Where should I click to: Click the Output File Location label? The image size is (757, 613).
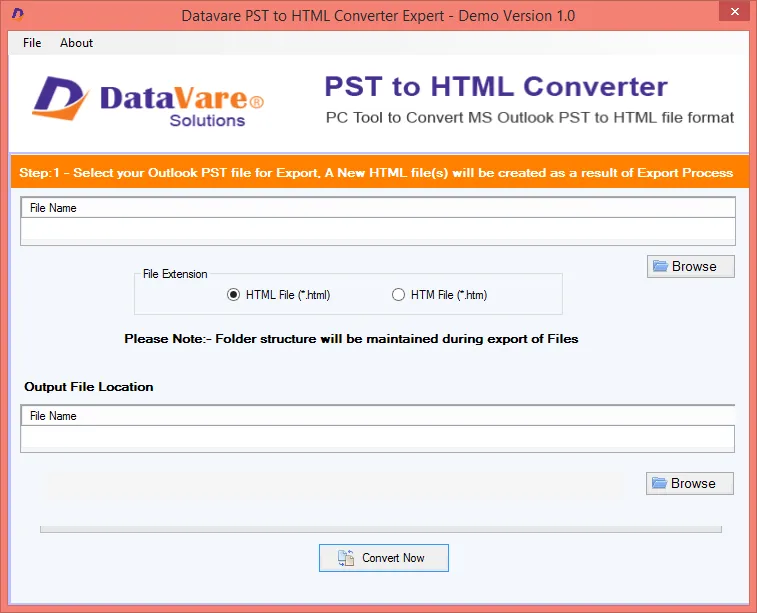[89, 387]
